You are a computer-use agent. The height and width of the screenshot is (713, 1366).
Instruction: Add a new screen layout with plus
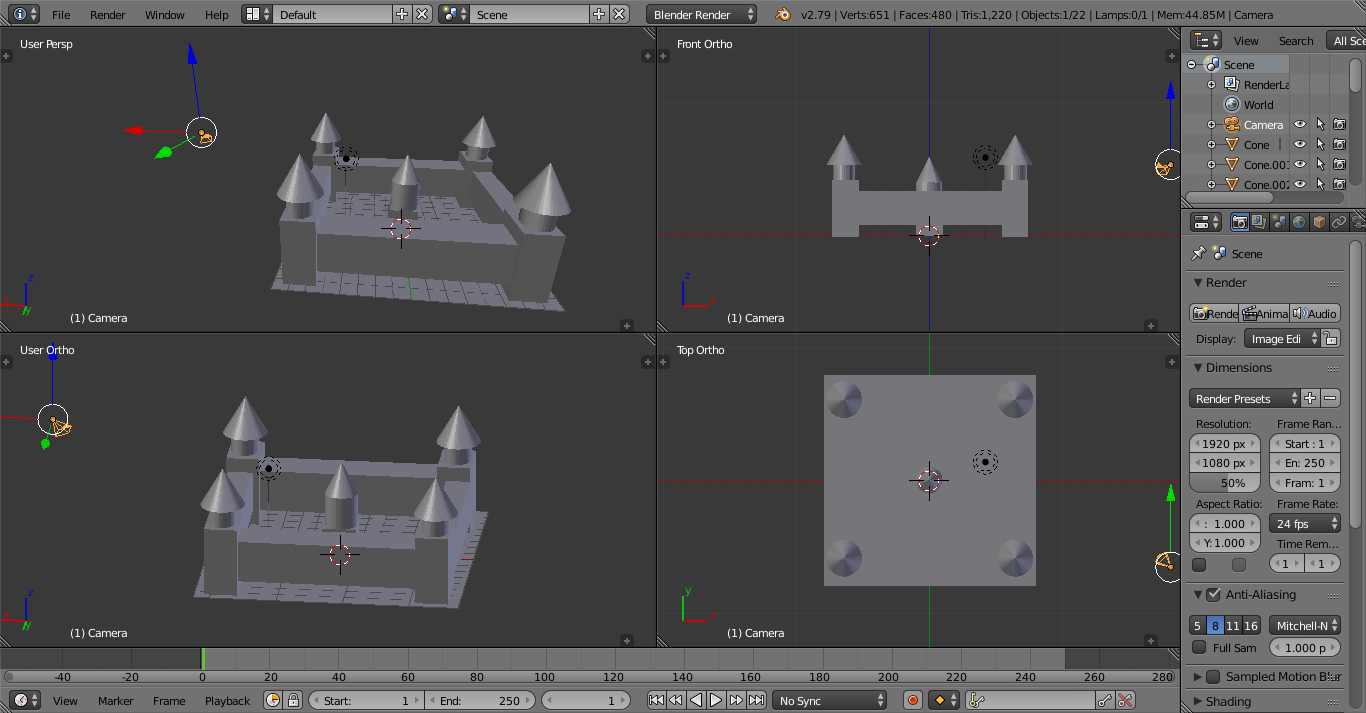tap(402, 14)
